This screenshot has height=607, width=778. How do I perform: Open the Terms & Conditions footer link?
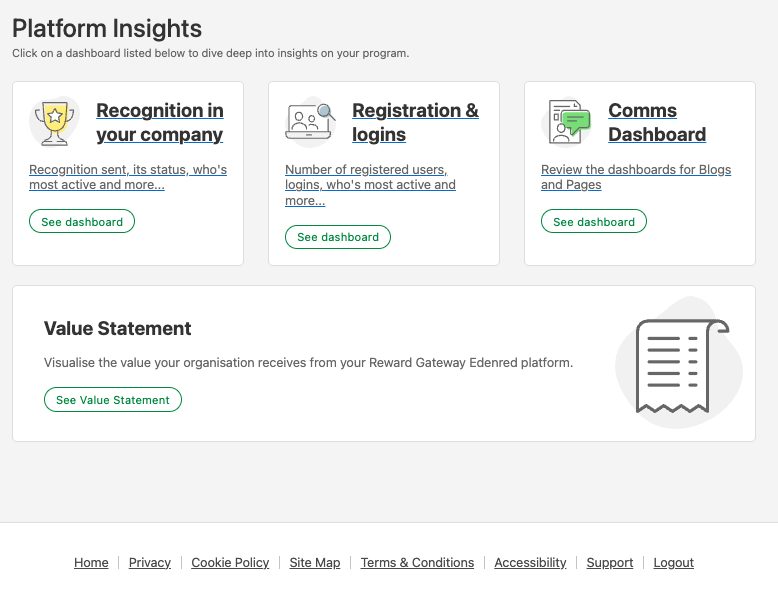coord(417,562)
